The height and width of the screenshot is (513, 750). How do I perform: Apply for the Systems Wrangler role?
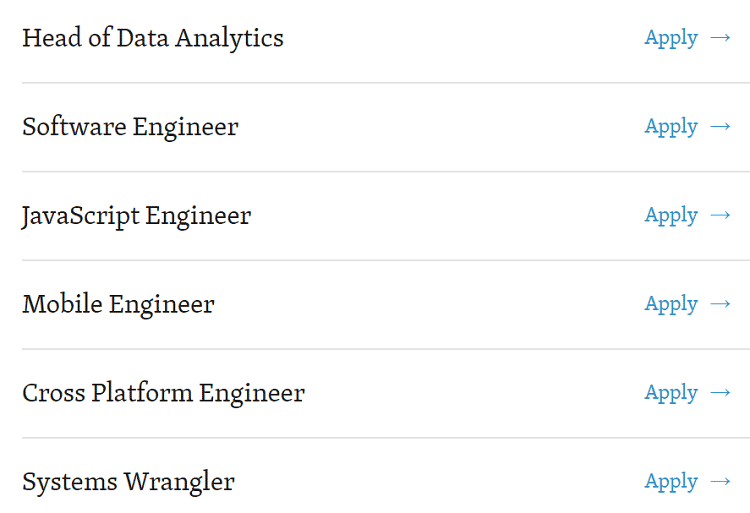(x=671, y=482)
